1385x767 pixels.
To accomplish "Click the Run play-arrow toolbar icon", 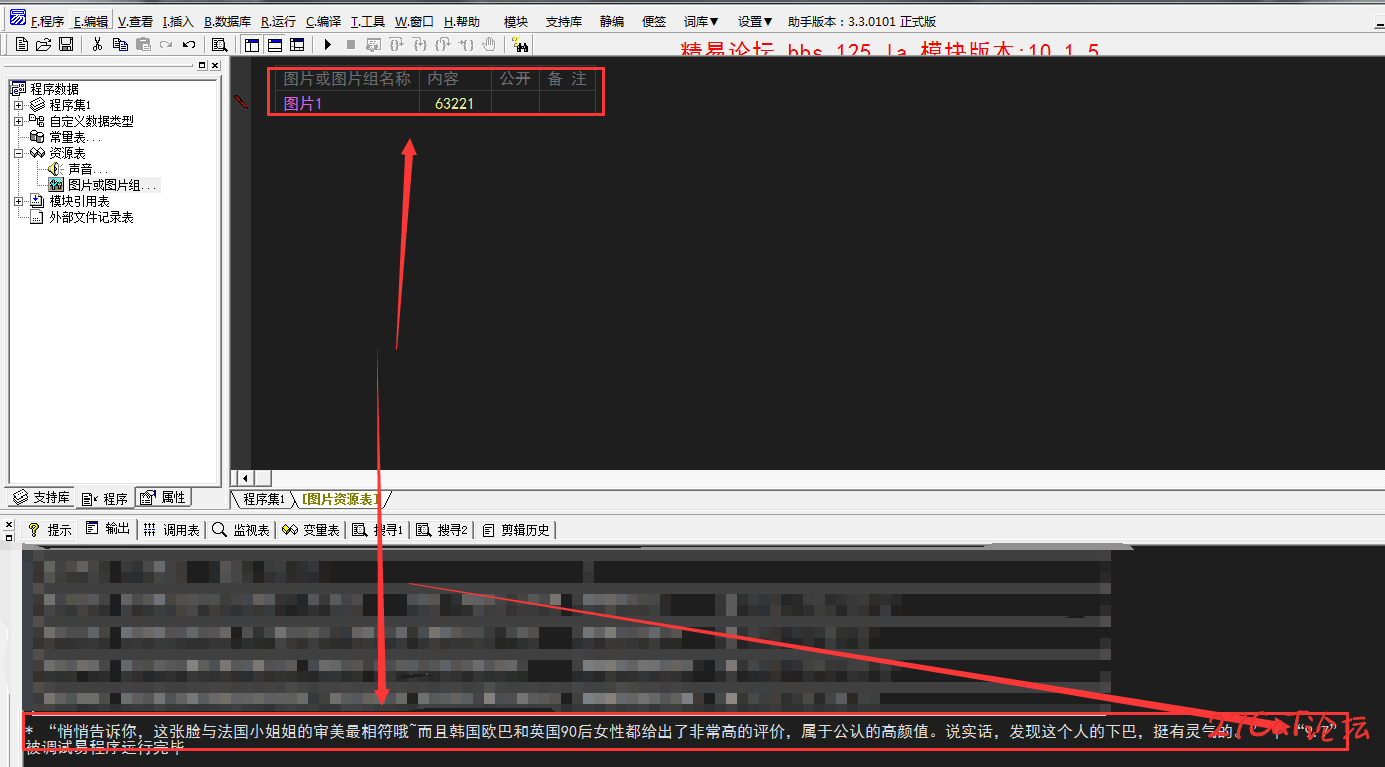I will (x=327, y=44).
